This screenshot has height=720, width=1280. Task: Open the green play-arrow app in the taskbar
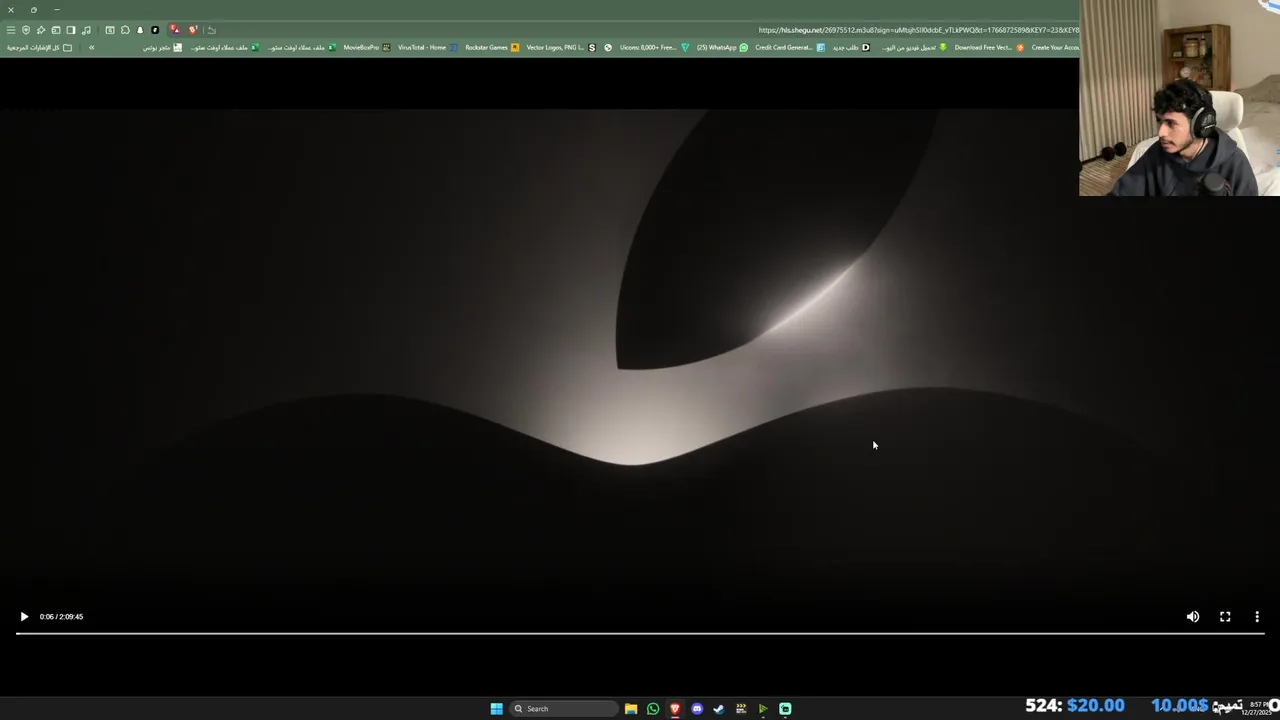[x=763, y=709]
